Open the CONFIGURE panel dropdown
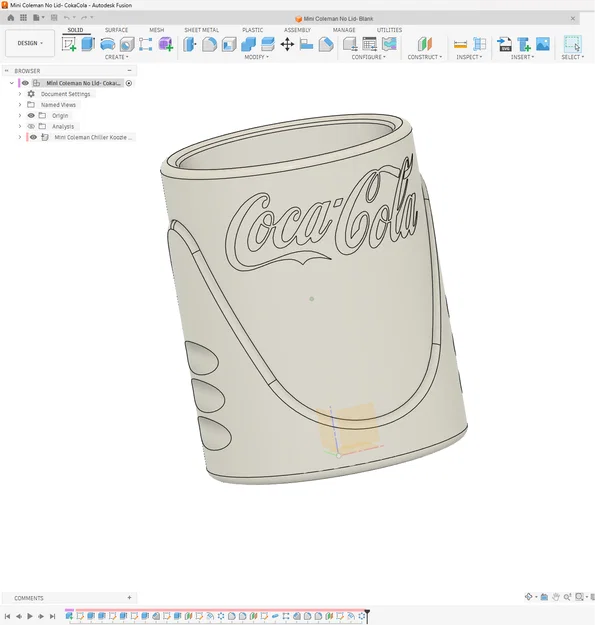Image resolution: width=595 pixels, height=625 pixels. [368, 57]
